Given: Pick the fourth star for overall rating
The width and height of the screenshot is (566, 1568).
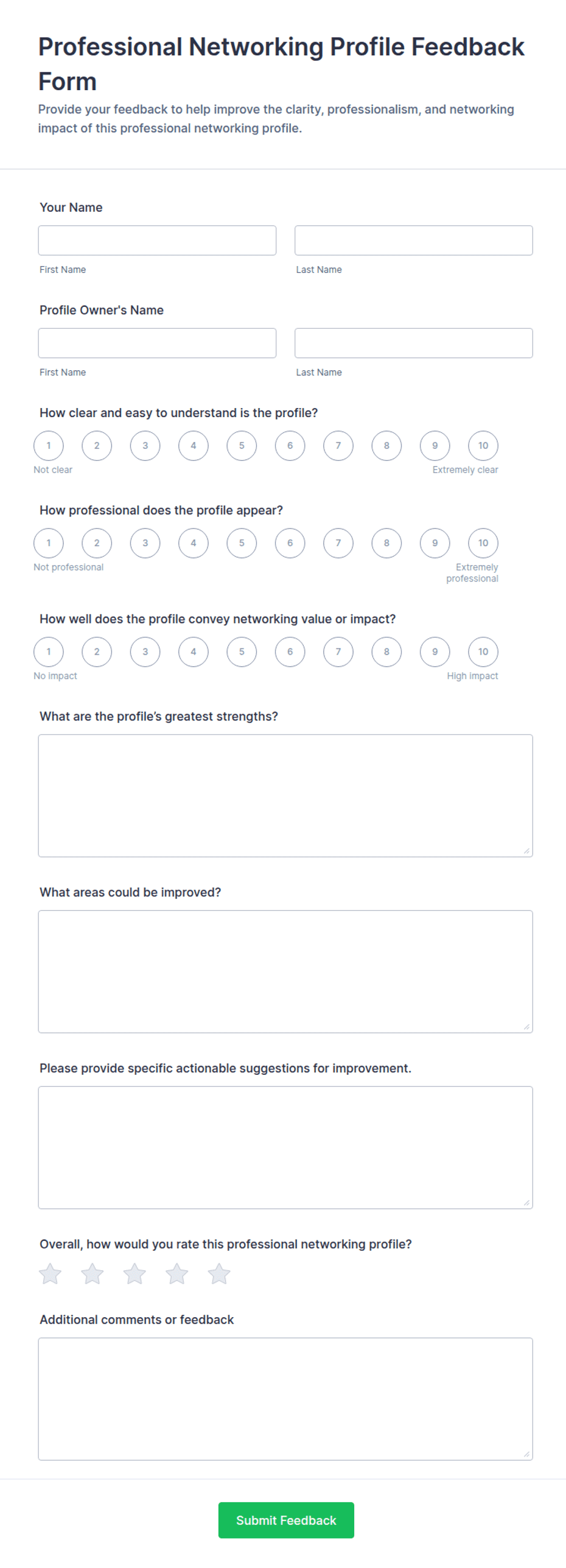Looking at the screenshot, I should pyautogui.click(x=177, y=1273).
